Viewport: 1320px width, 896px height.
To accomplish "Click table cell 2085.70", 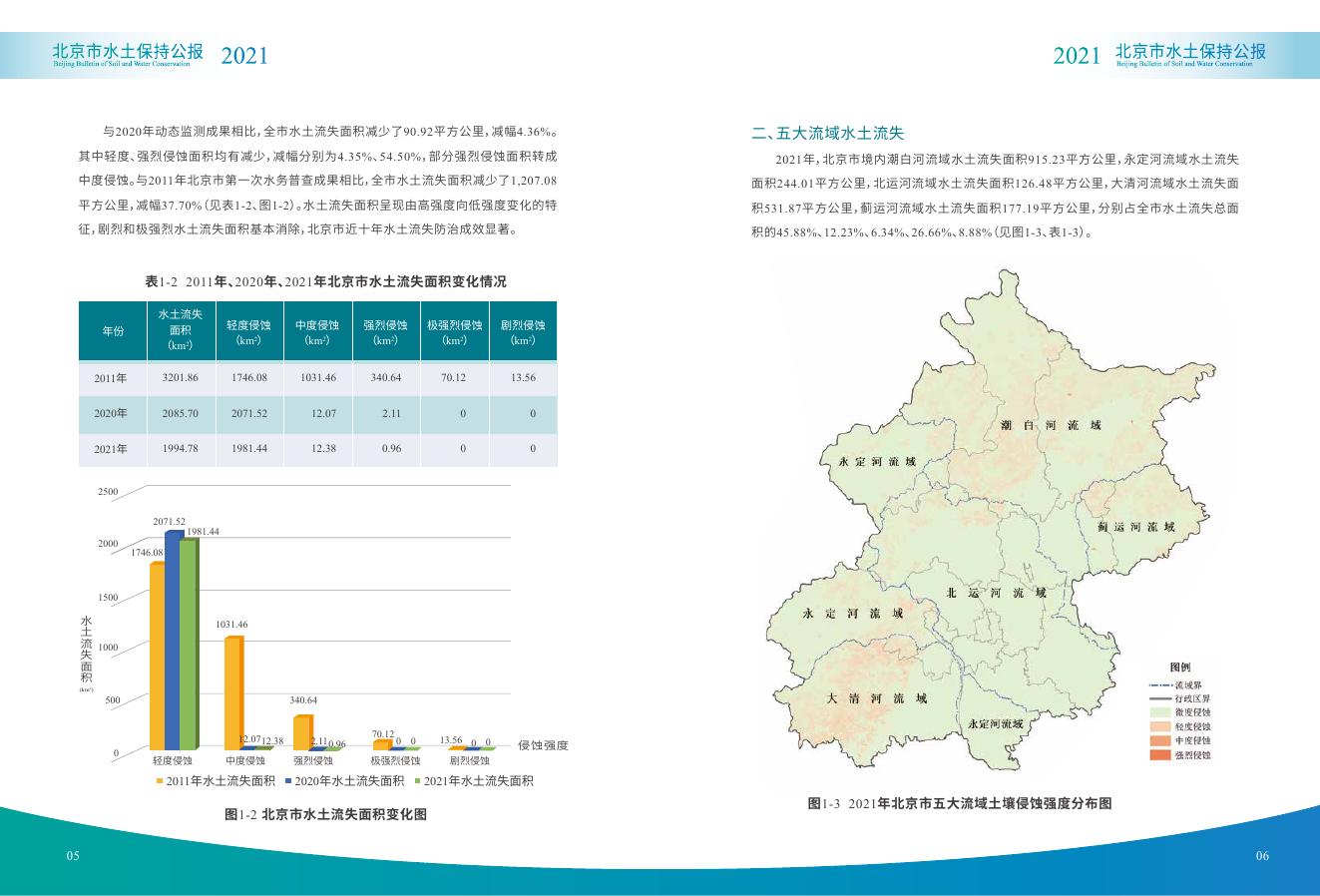I will (181, 413).
